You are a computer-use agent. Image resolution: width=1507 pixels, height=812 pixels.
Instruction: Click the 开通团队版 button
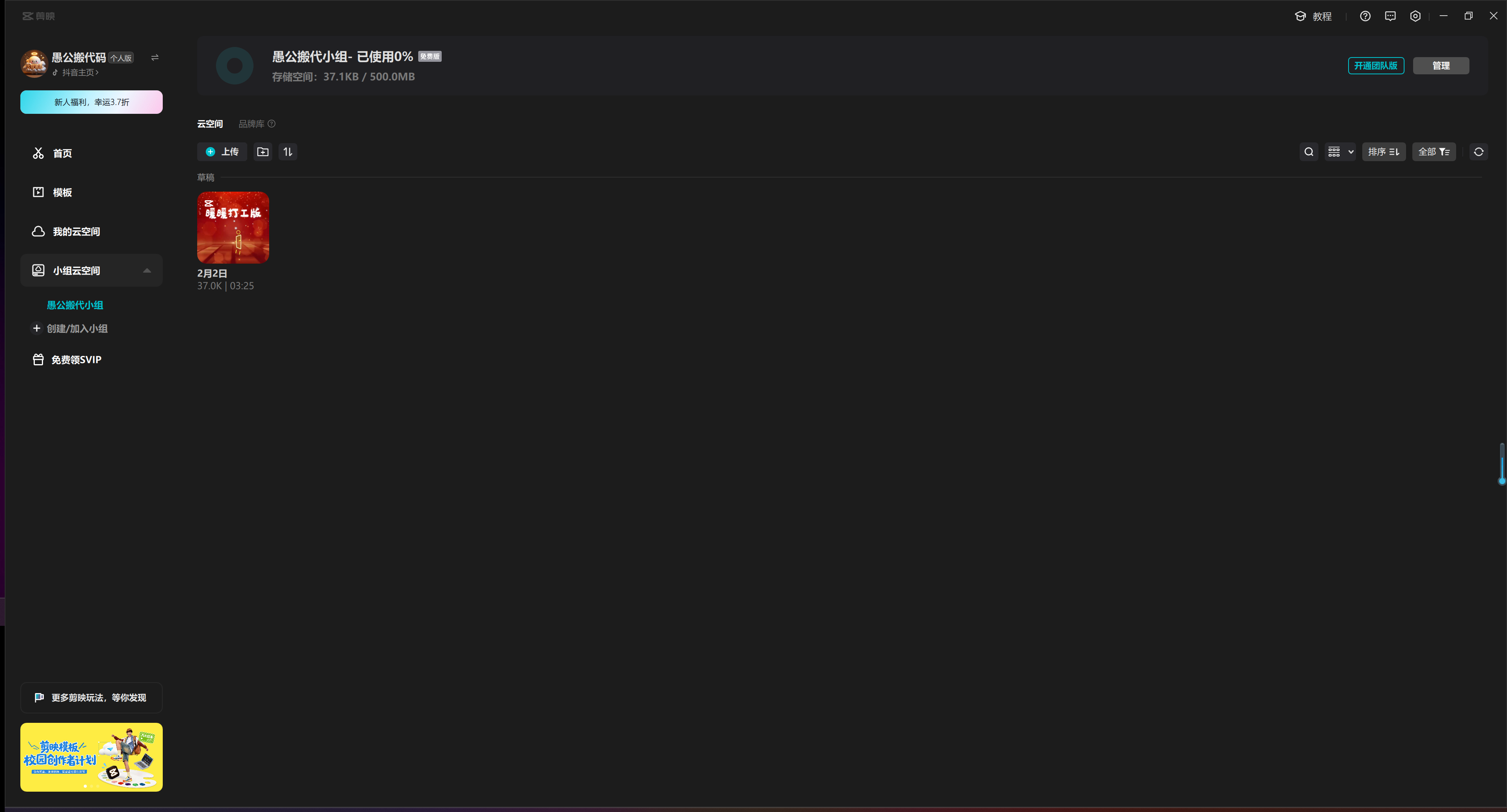coord(1376,66)
